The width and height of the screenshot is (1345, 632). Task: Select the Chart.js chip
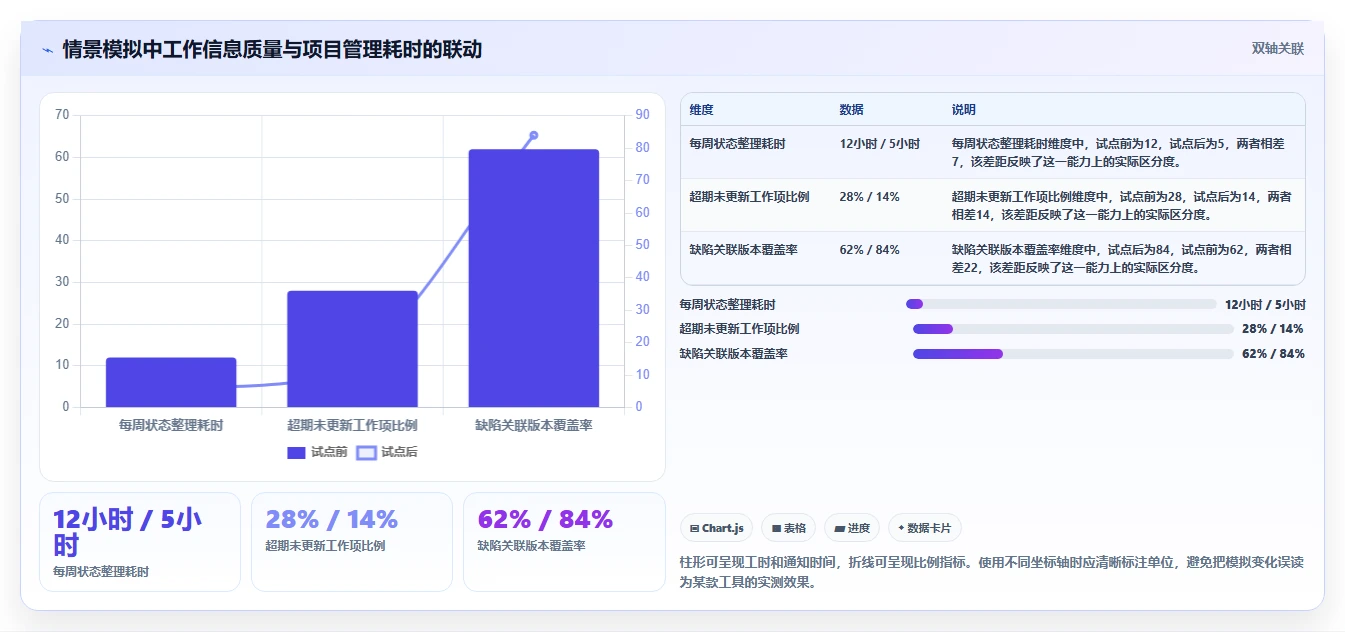click(x=717, y=528)
